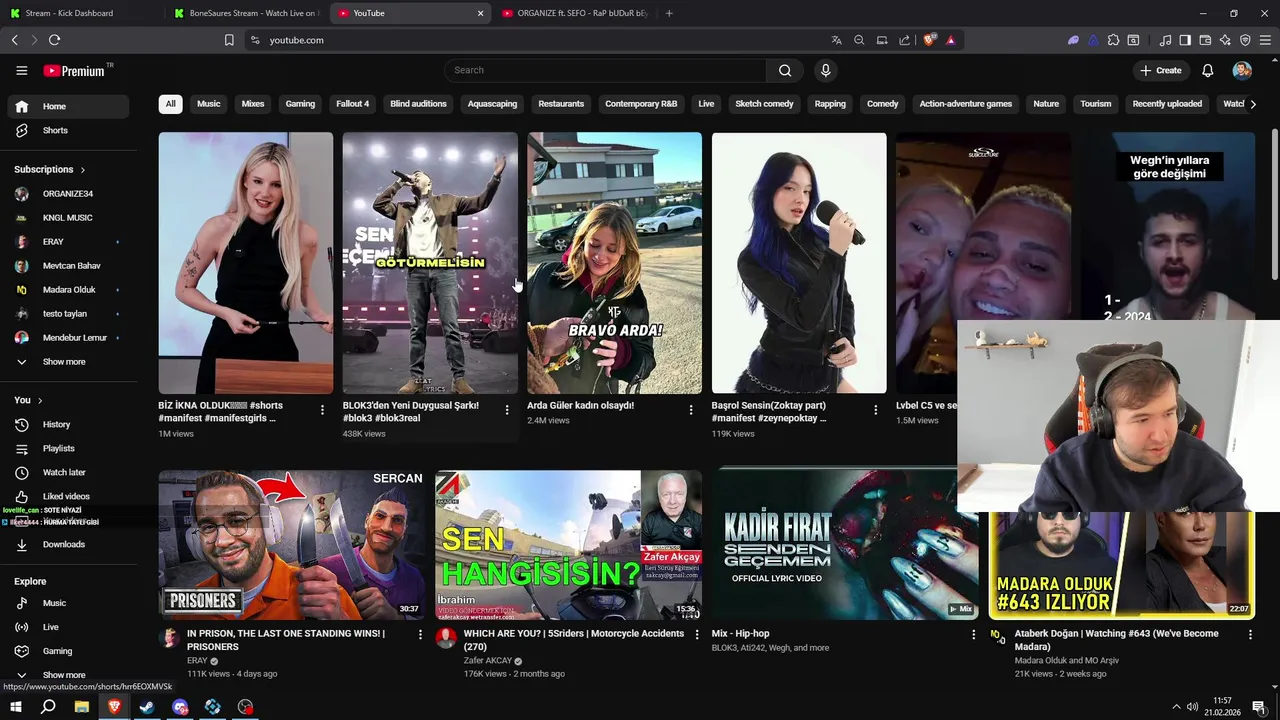Click the YouTube Premium logo

(x=75, y=70)
